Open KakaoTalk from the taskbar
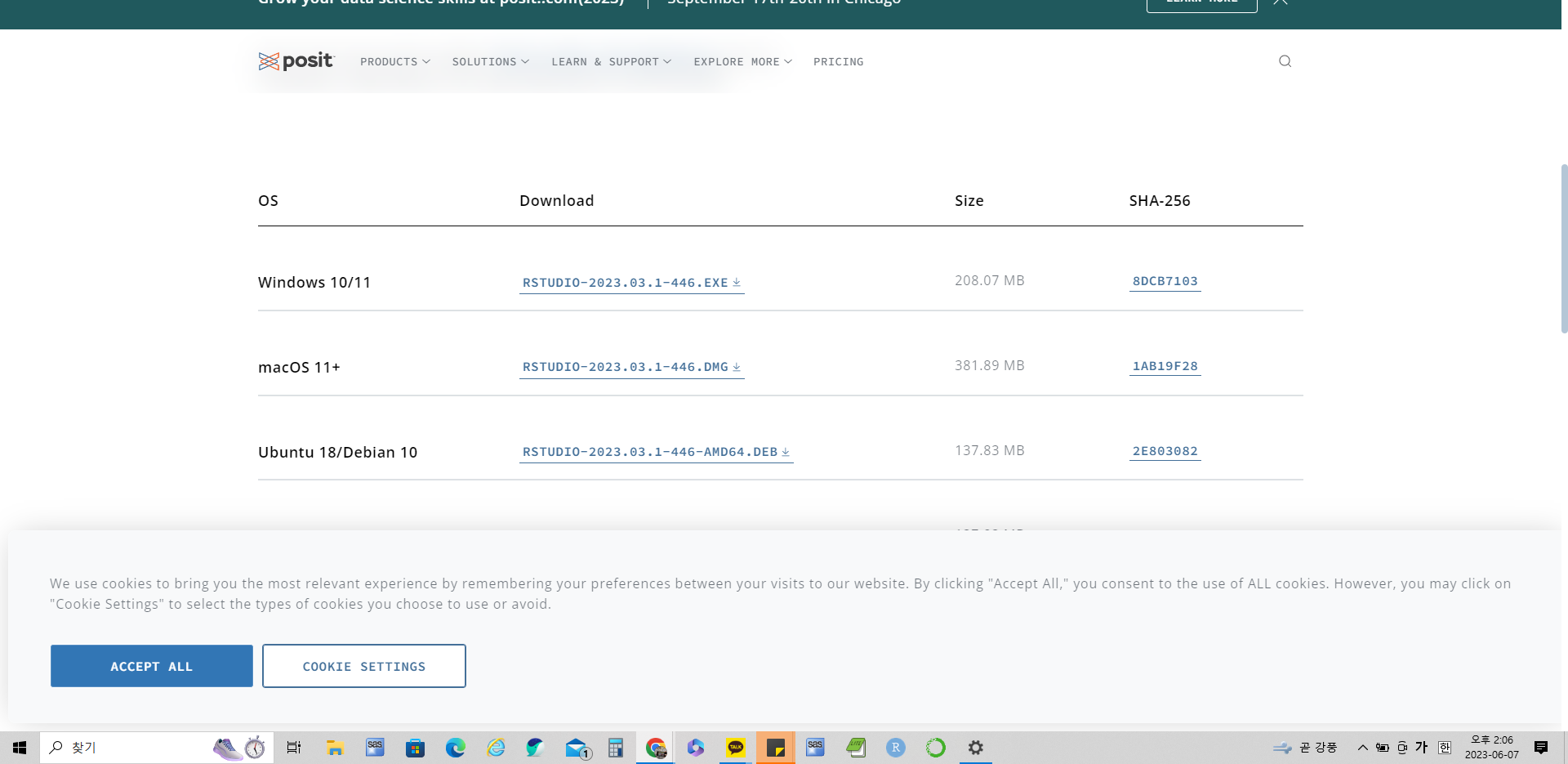This screenshot has height=764, width=1568. (x=736, y=748)
